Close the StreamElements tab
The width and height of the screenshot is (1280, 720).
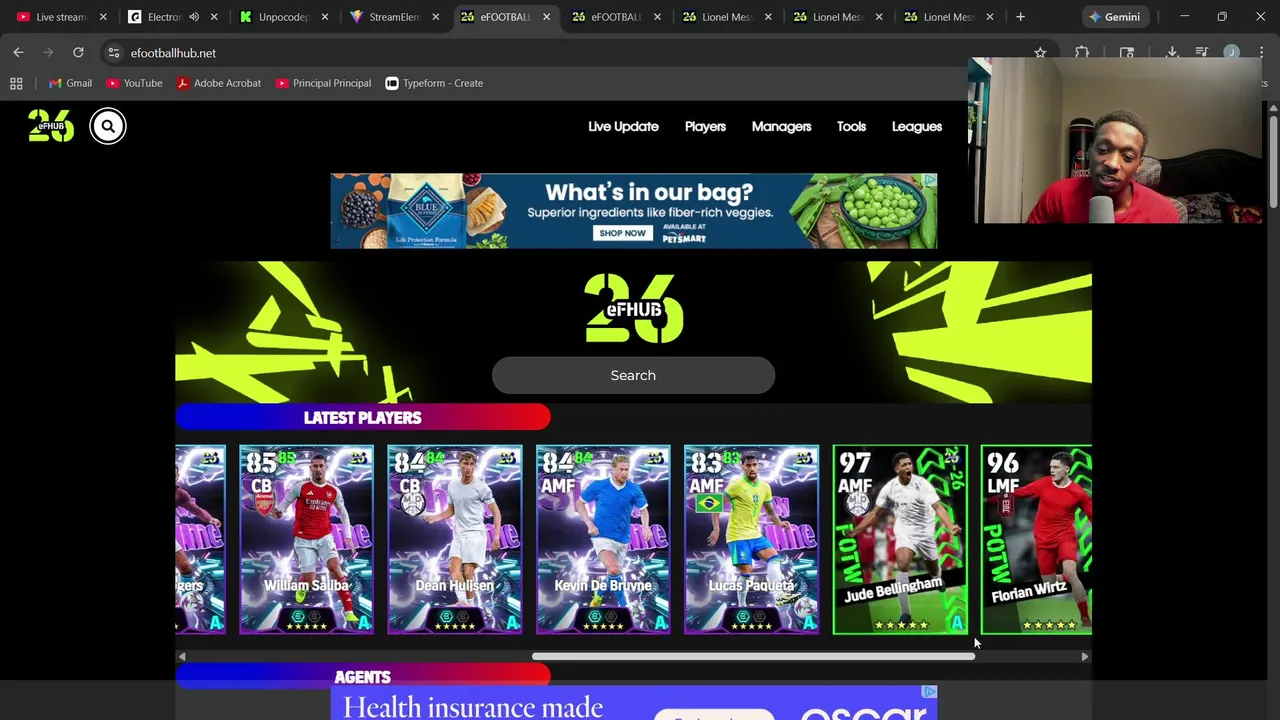click(x=435, y=17)
